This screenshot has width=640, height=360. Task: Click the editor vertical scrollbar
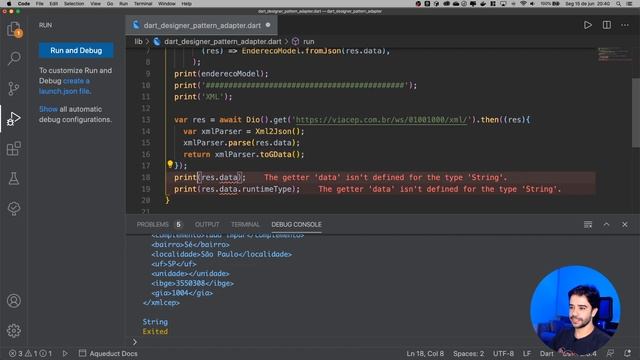[x=636, y=112]
